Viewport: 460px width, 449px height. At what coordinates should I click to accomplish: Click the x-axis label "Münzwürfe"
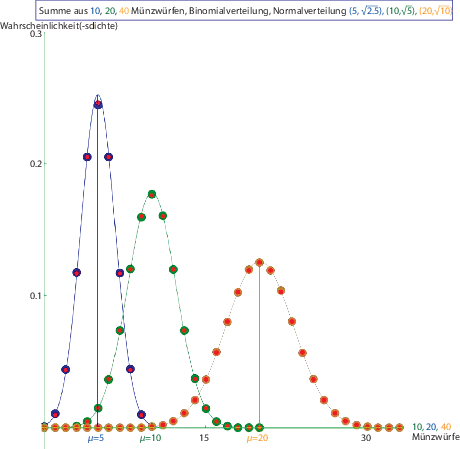pos(436,437)
